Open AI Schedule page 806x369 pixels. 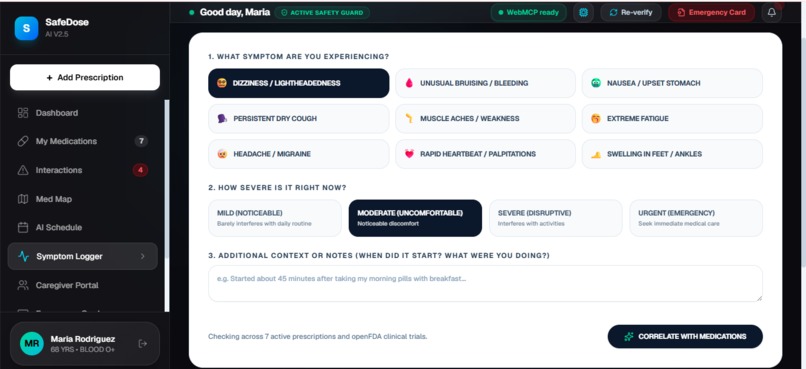click(82, 227)
